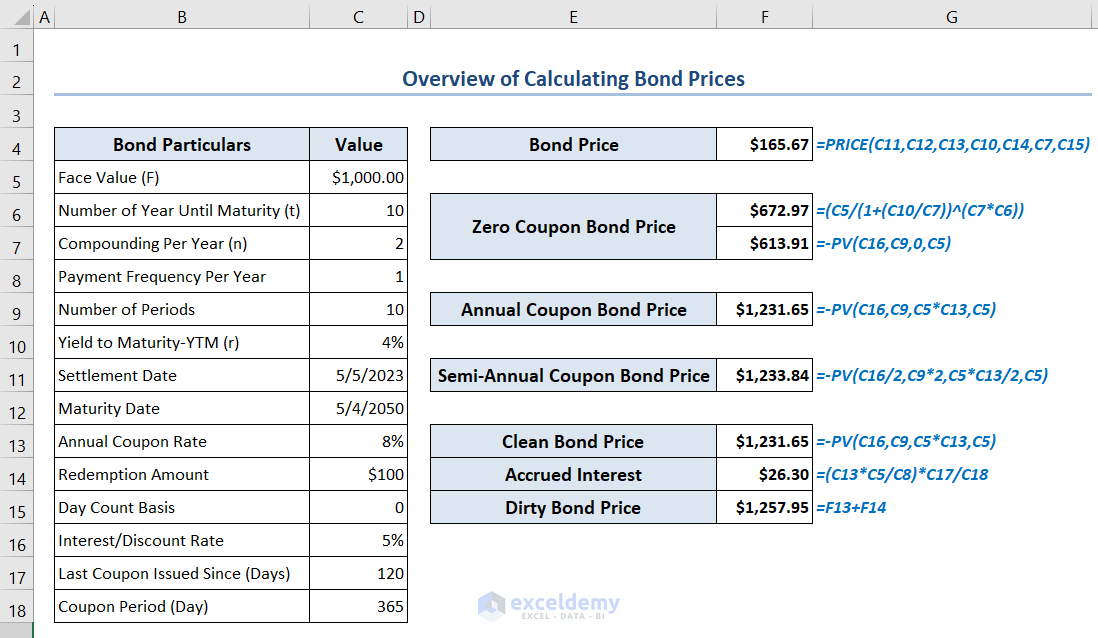Select the Bond Price $165.67 cell
Screen dimensions: 1098x638
point(764,145)
